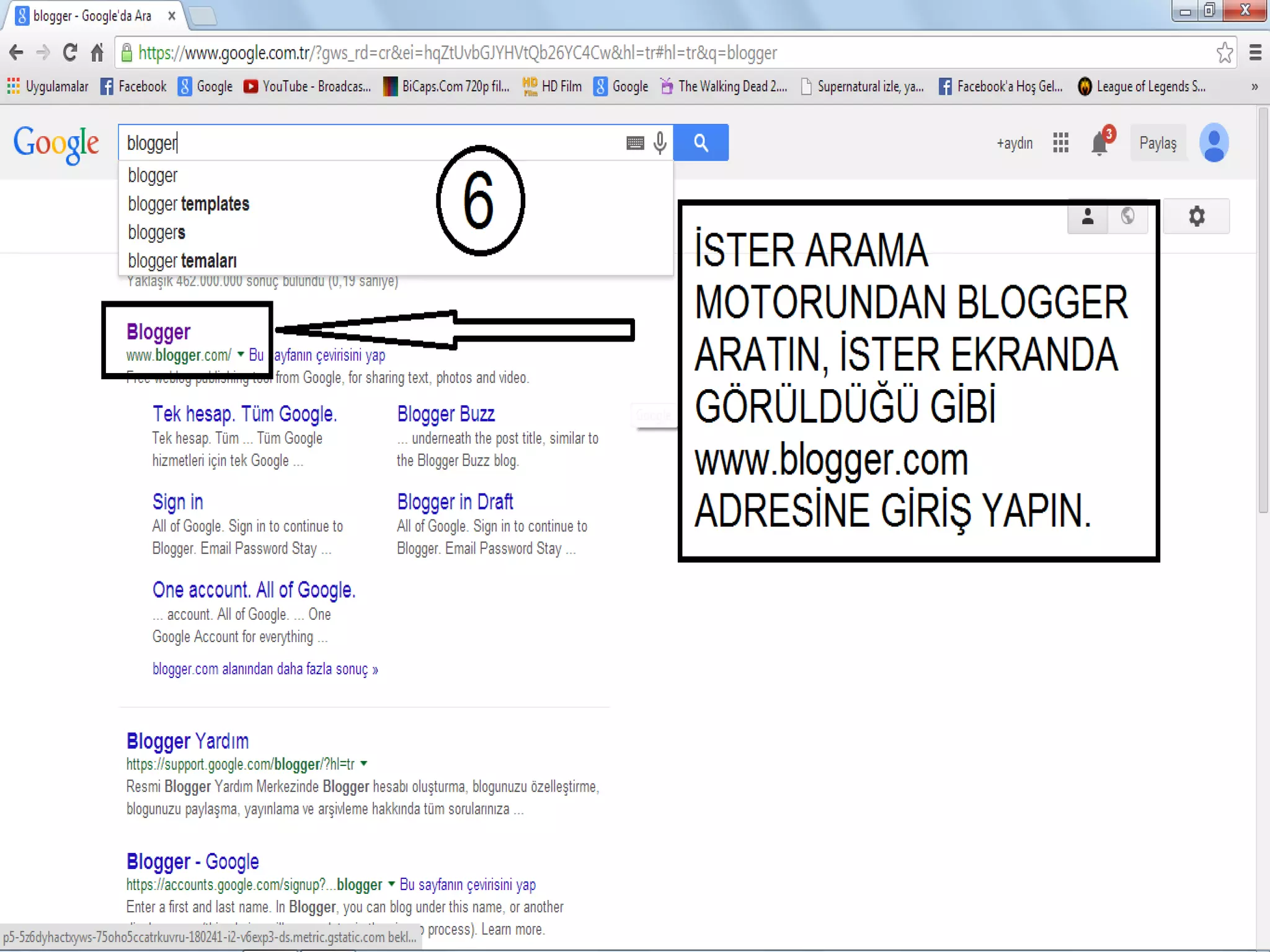Open YouTube - Broadcas... bookmark
Image resolution: width=1270 pixels, height=952 pixels.
(307, 86)
